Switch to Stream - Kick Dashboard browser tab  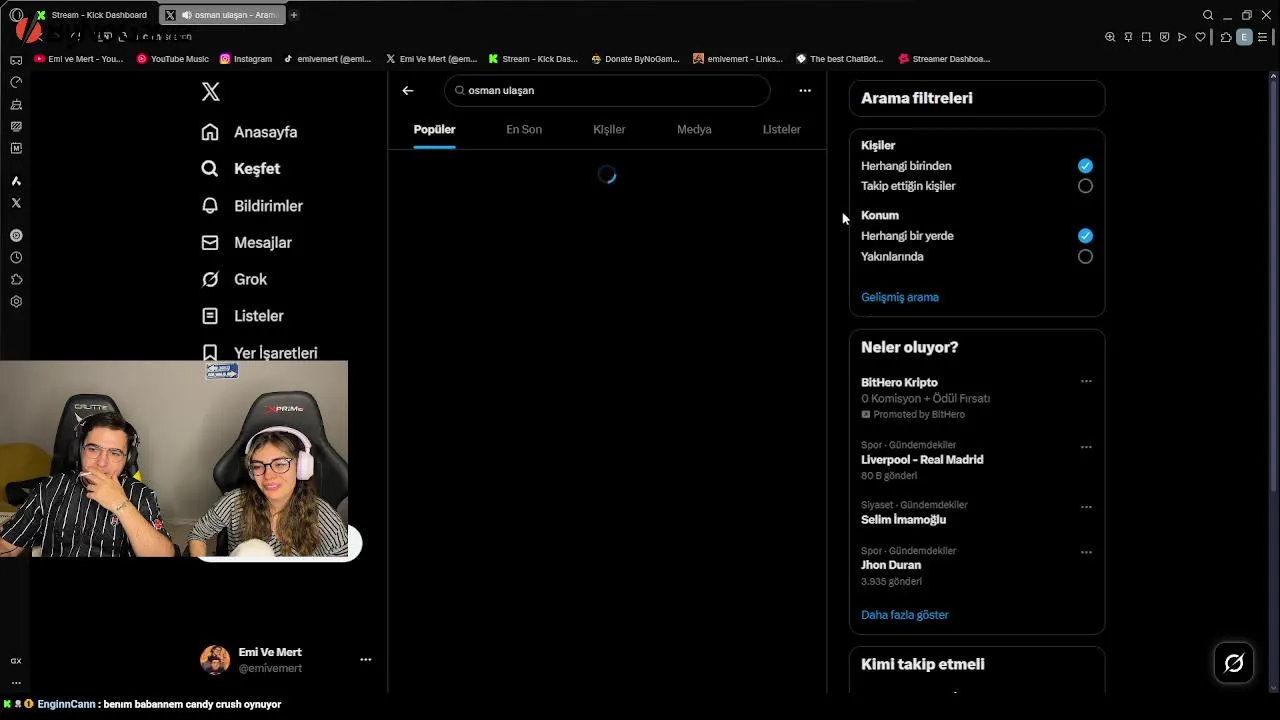(93, 15)
